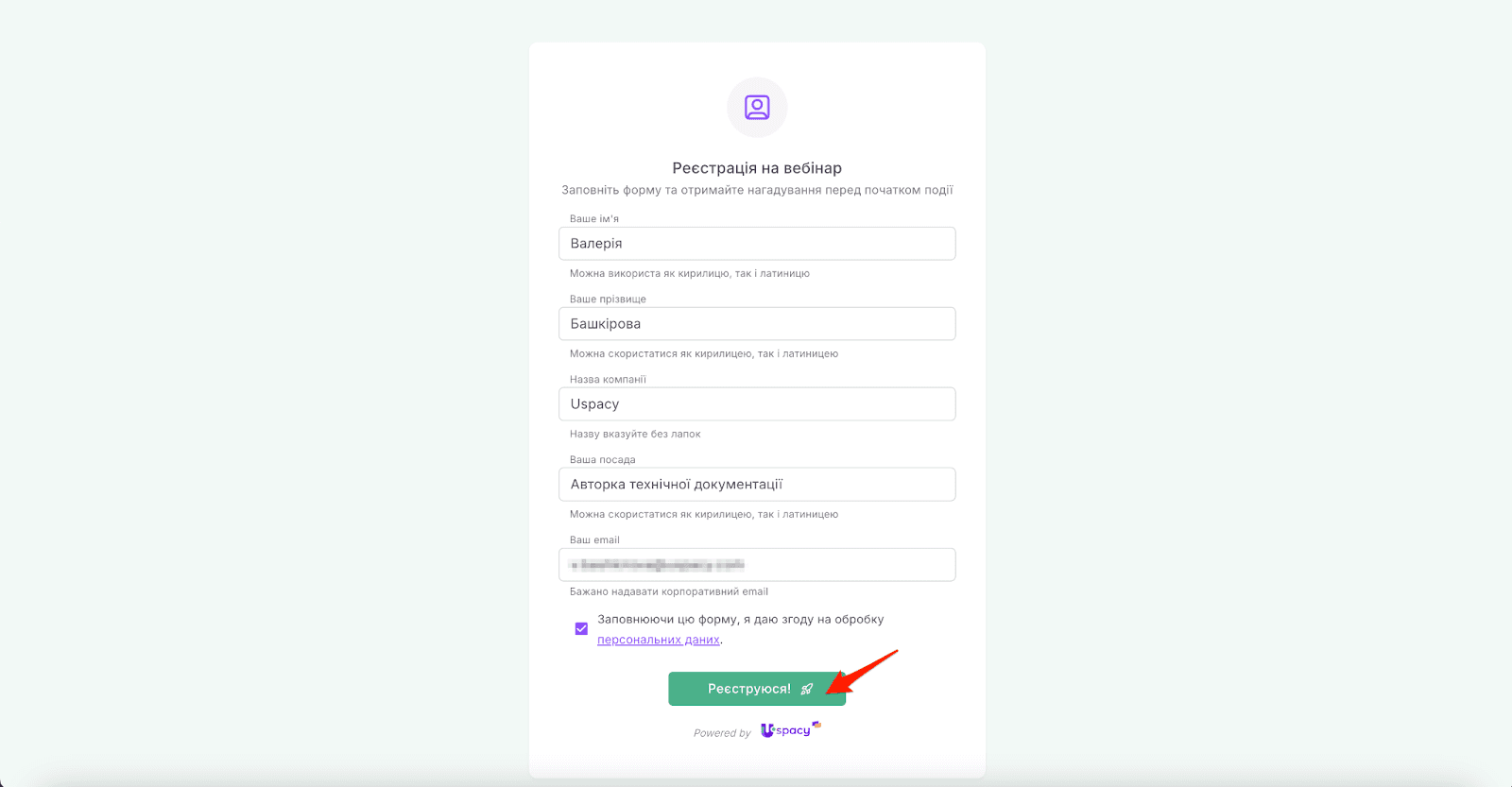Open the "персональних даних" link
Image resolution: width=1512 pixels, height=787 pixels.
(658, 640)
